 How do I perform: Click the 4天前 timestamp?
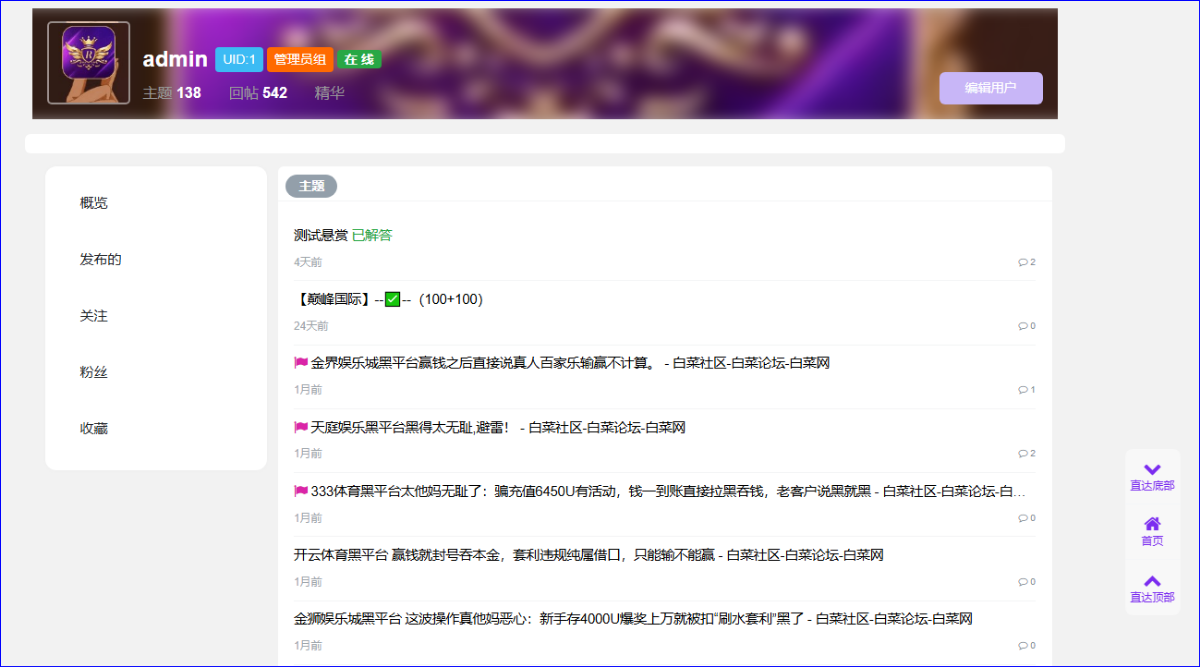click(308, 262)
